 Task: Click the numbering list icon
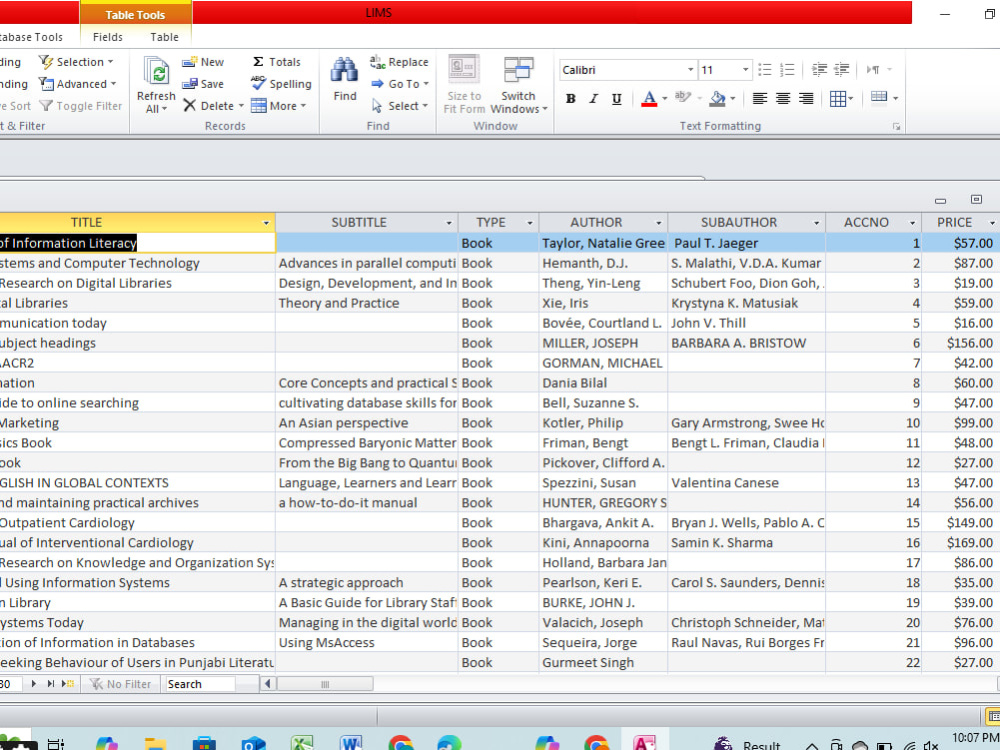788,70
